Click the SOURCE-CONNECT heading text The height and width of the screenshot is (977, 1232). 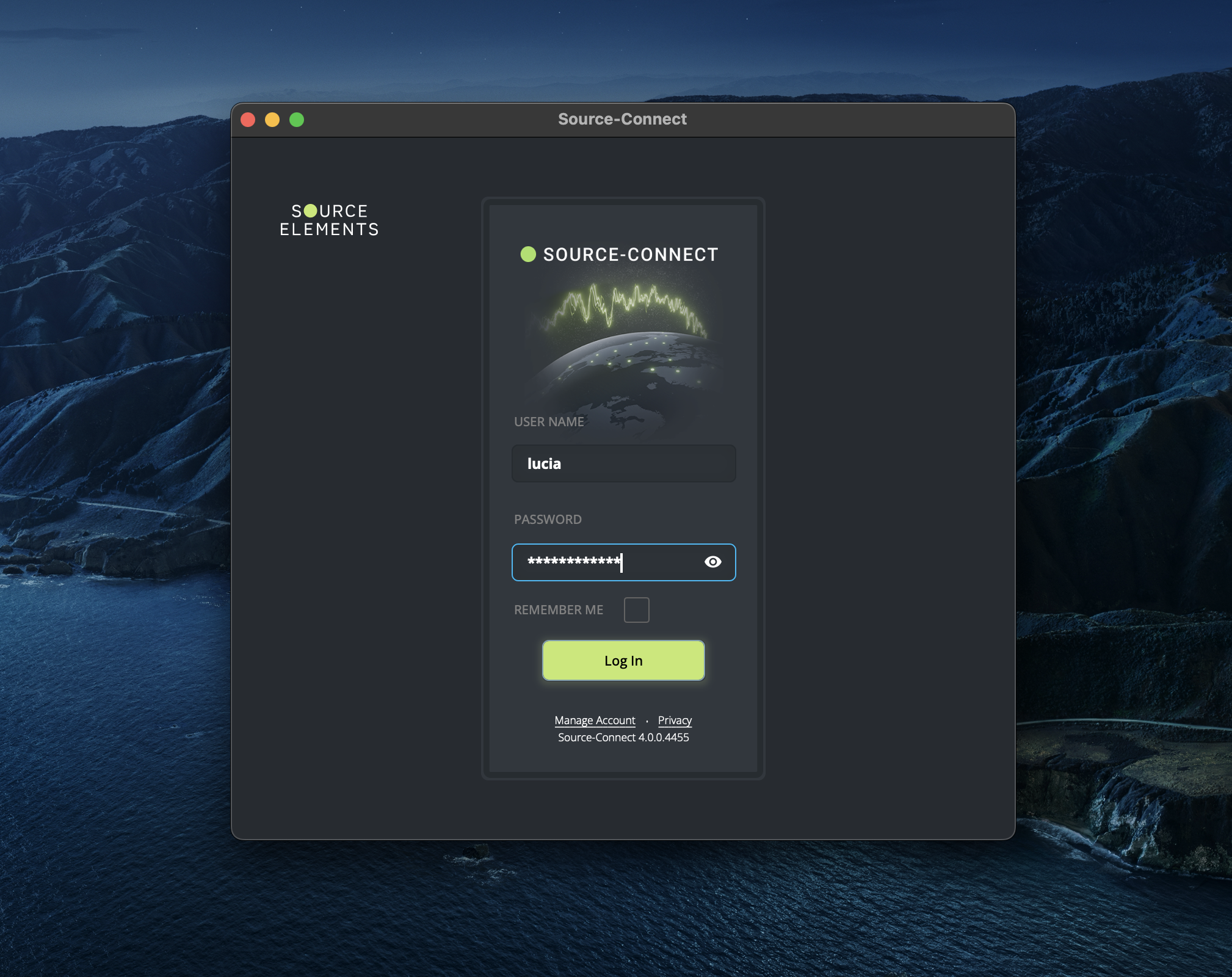click(x=631, y=255)
